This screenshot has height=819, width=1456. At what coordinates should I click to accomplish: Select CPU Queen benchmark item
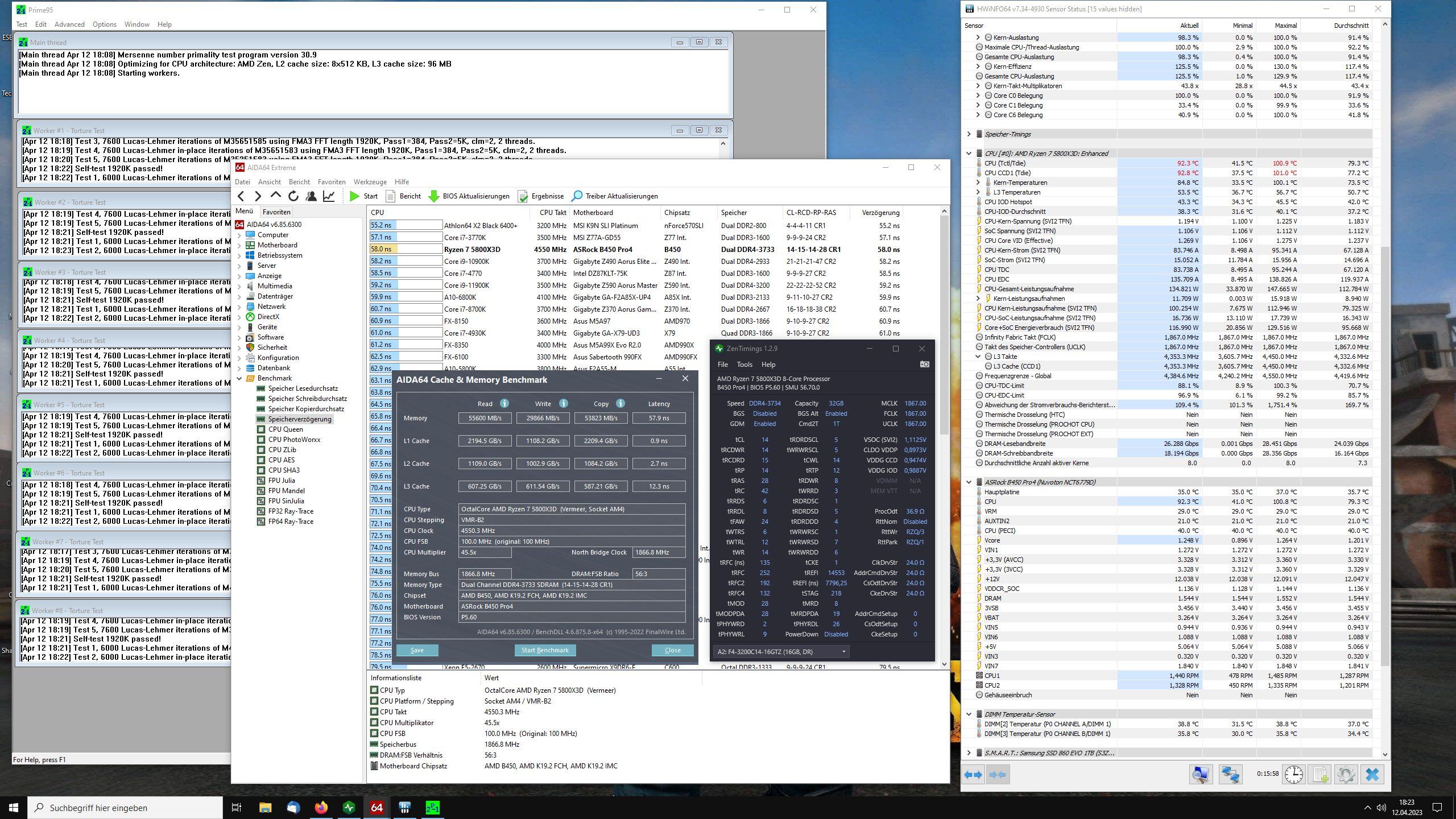tap(286, 429)
